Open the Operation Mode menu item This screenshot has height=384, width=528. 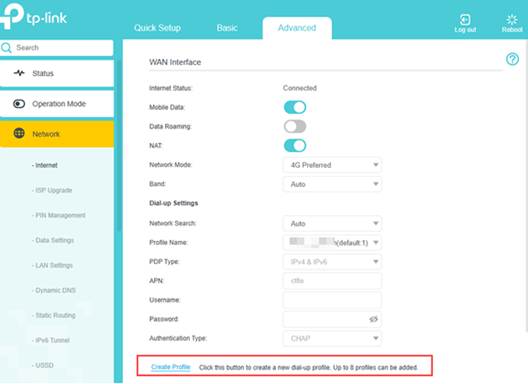tap(57, 104)
